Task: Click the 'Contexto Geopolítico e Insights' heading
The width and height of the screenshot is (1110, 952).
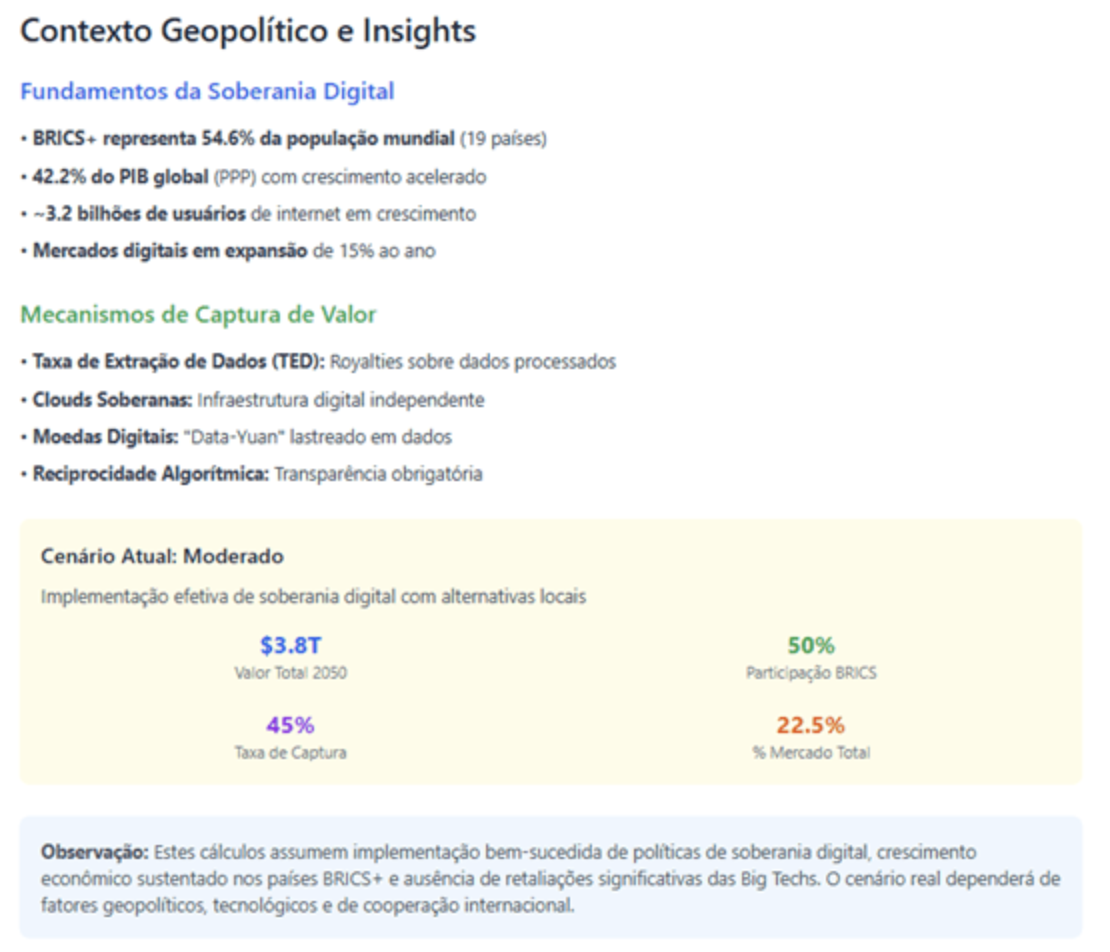Action: click(x=248, y=31)
